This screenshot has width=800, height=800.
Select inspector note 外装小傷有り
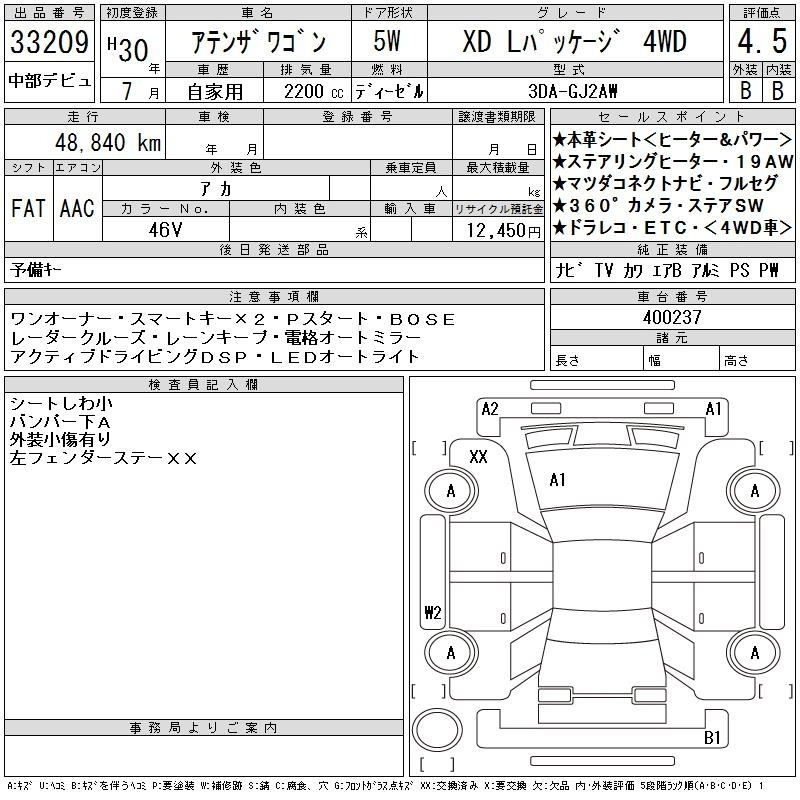60,439
